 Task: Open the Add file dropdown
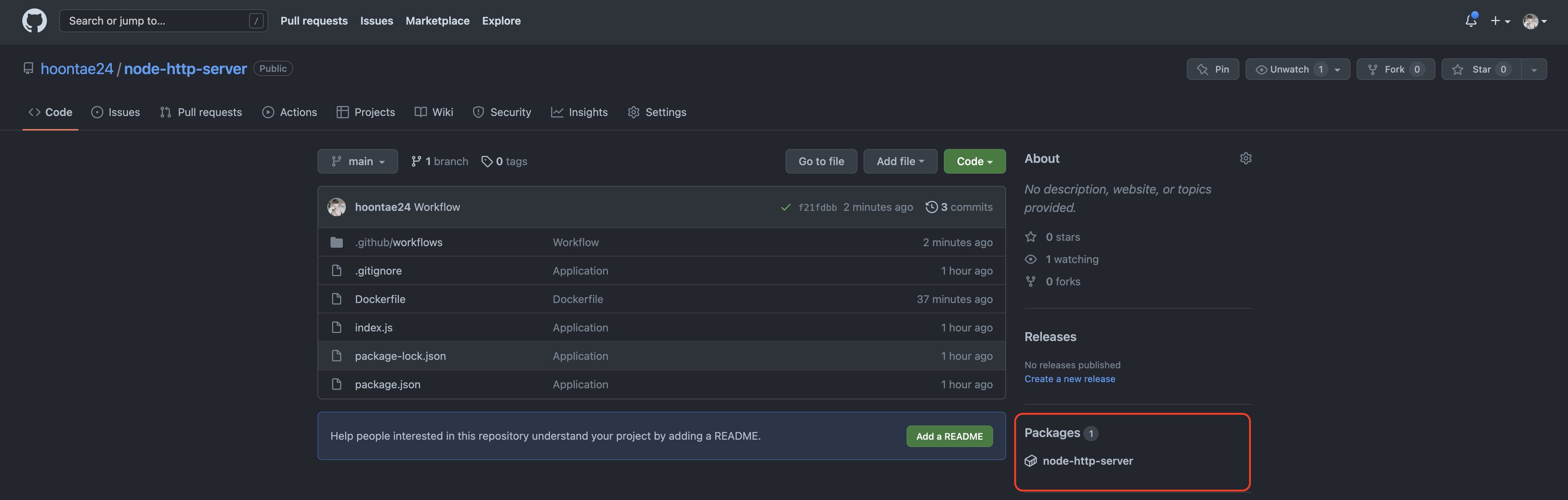[900, 161]
